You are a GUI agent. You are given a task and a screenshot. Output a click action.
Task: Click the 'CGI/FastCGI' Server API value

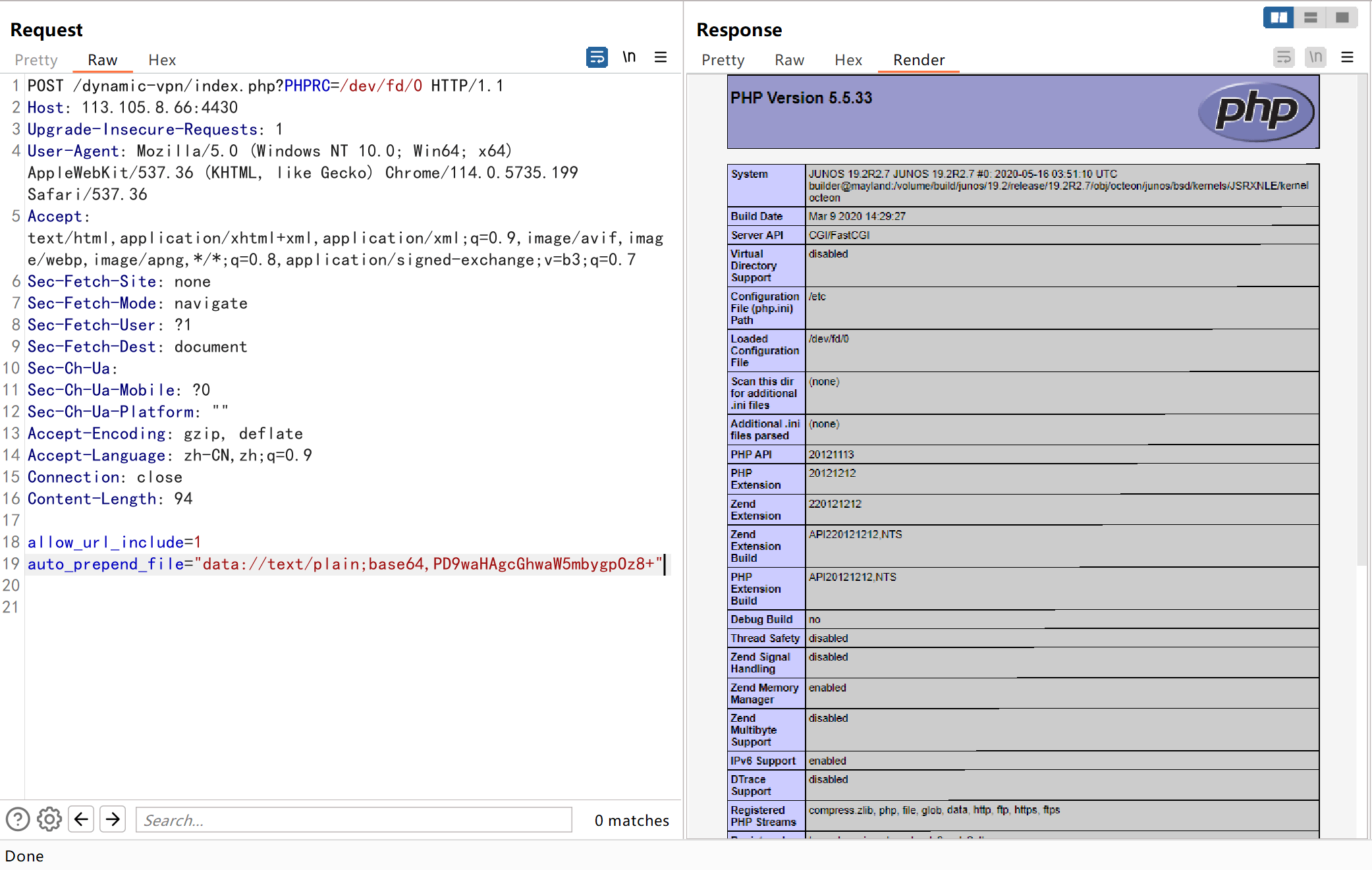click(x=839, y=235)
